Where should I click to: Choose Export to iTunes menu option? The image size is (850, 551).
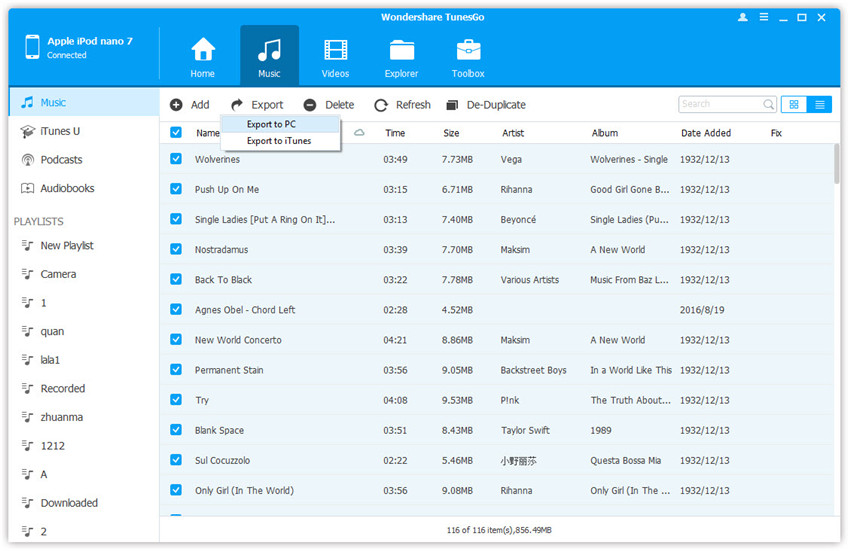click(x=278, y=141)
